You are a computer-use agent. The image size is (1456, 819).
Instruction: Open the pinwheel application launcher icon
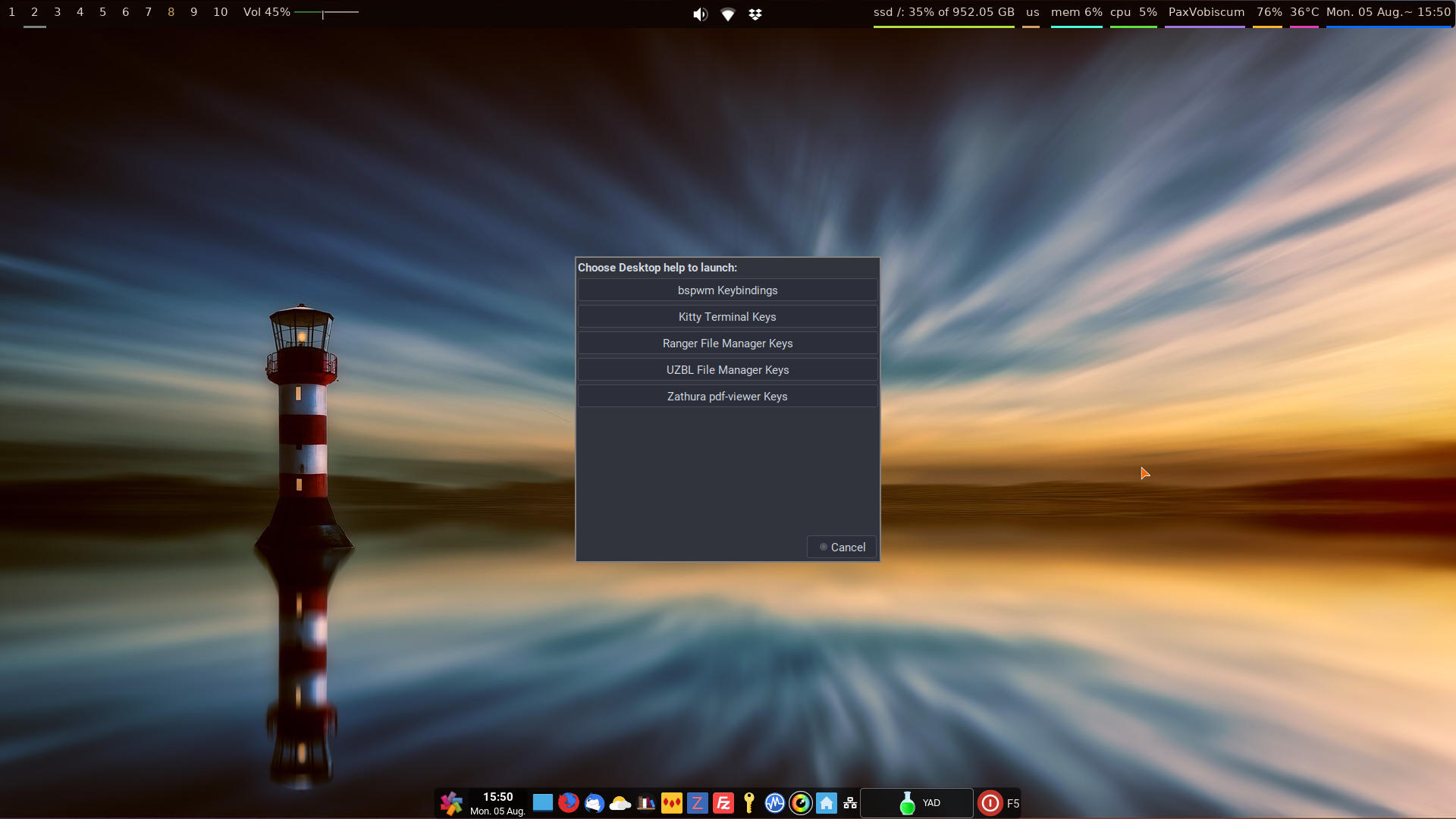(451, 803)
